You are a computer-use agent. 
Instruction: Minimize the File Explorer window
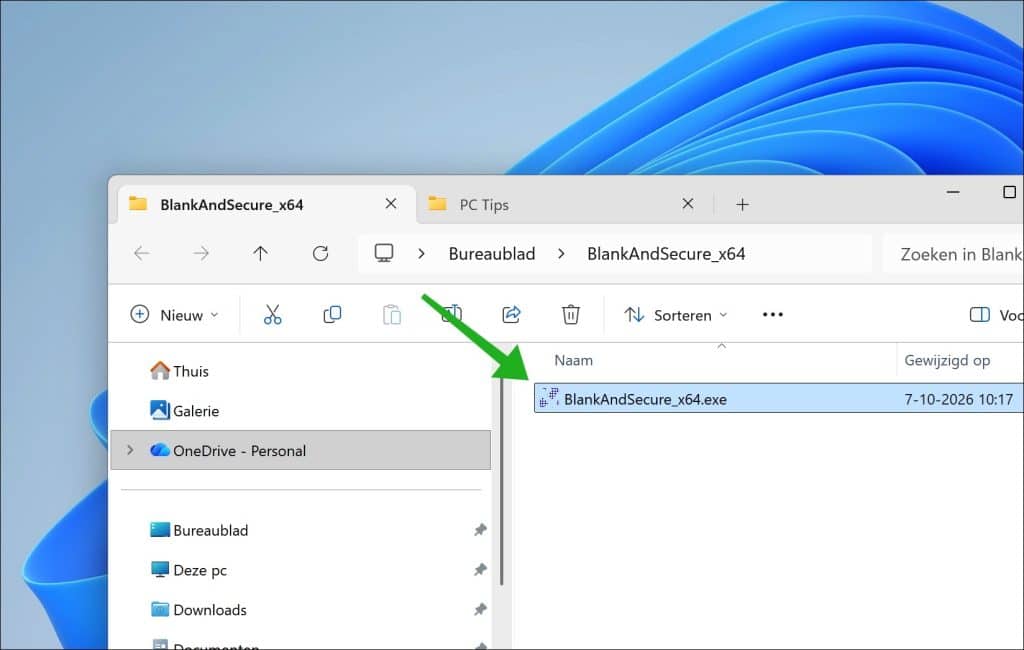point(953,192)
